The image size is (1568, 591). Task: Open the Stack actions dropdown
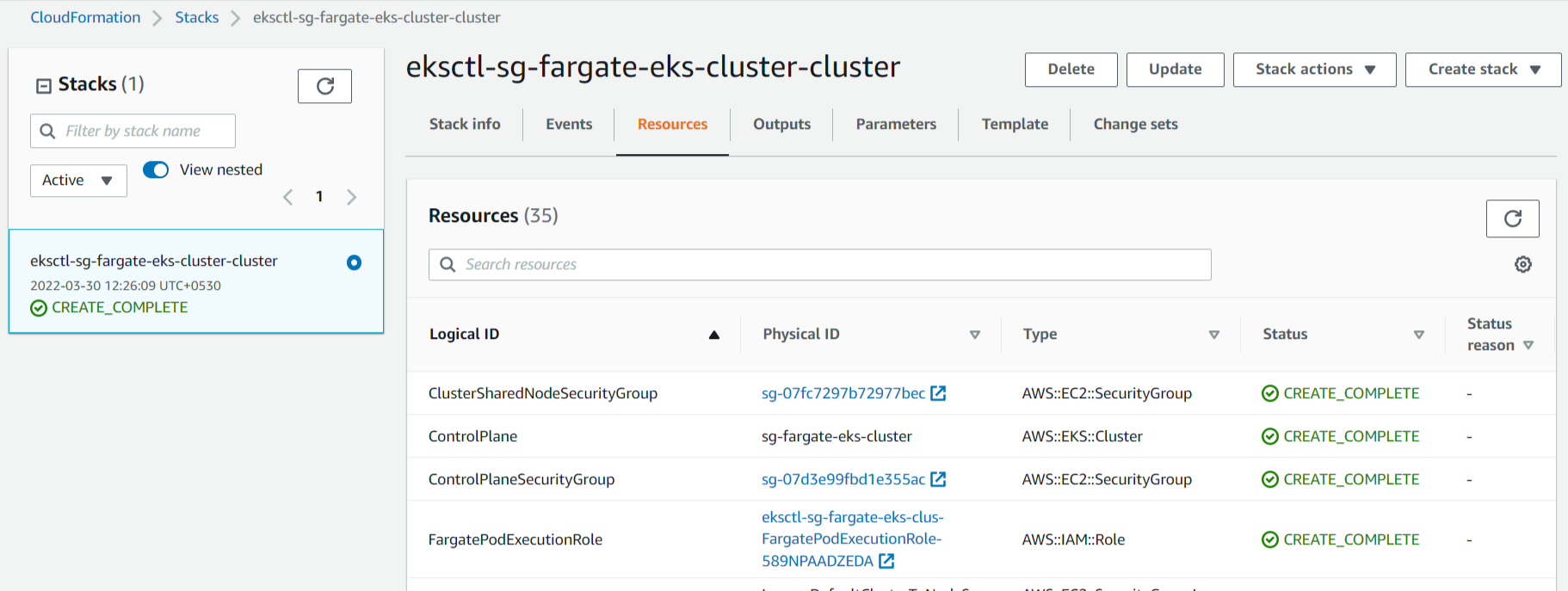click(1314, 70)
